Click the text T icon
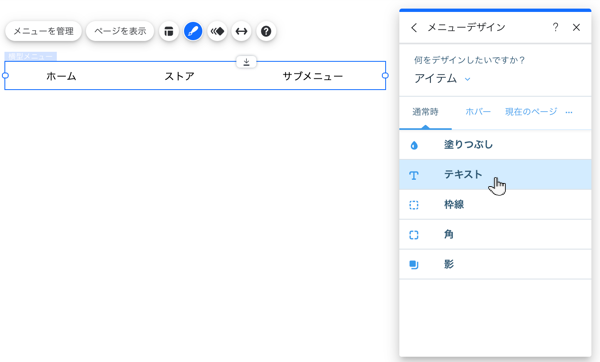The width and height of the screenshot is (600, 362). 414,175
